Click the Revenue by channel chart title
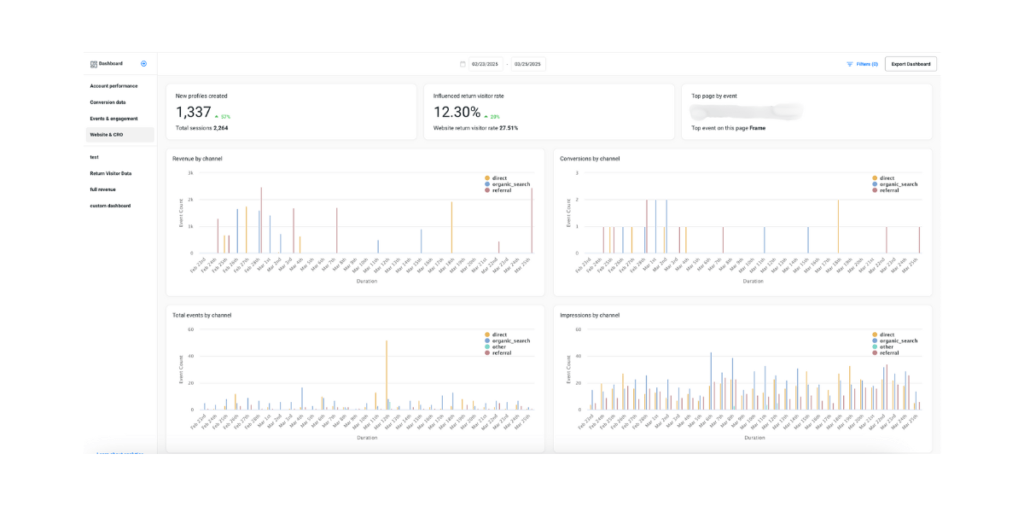The width and height of the screenshot is (1024, 512). click(x=197, y=159)
